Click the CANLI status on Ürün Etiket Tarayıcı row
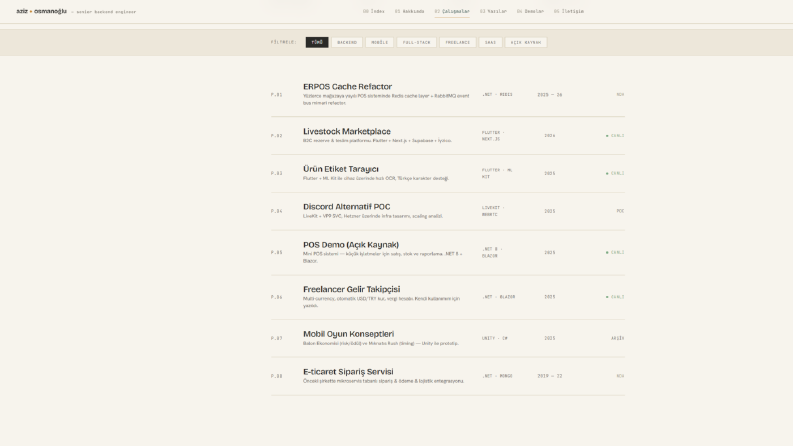Viewport: 793px width, 446px height. (615, 173)
